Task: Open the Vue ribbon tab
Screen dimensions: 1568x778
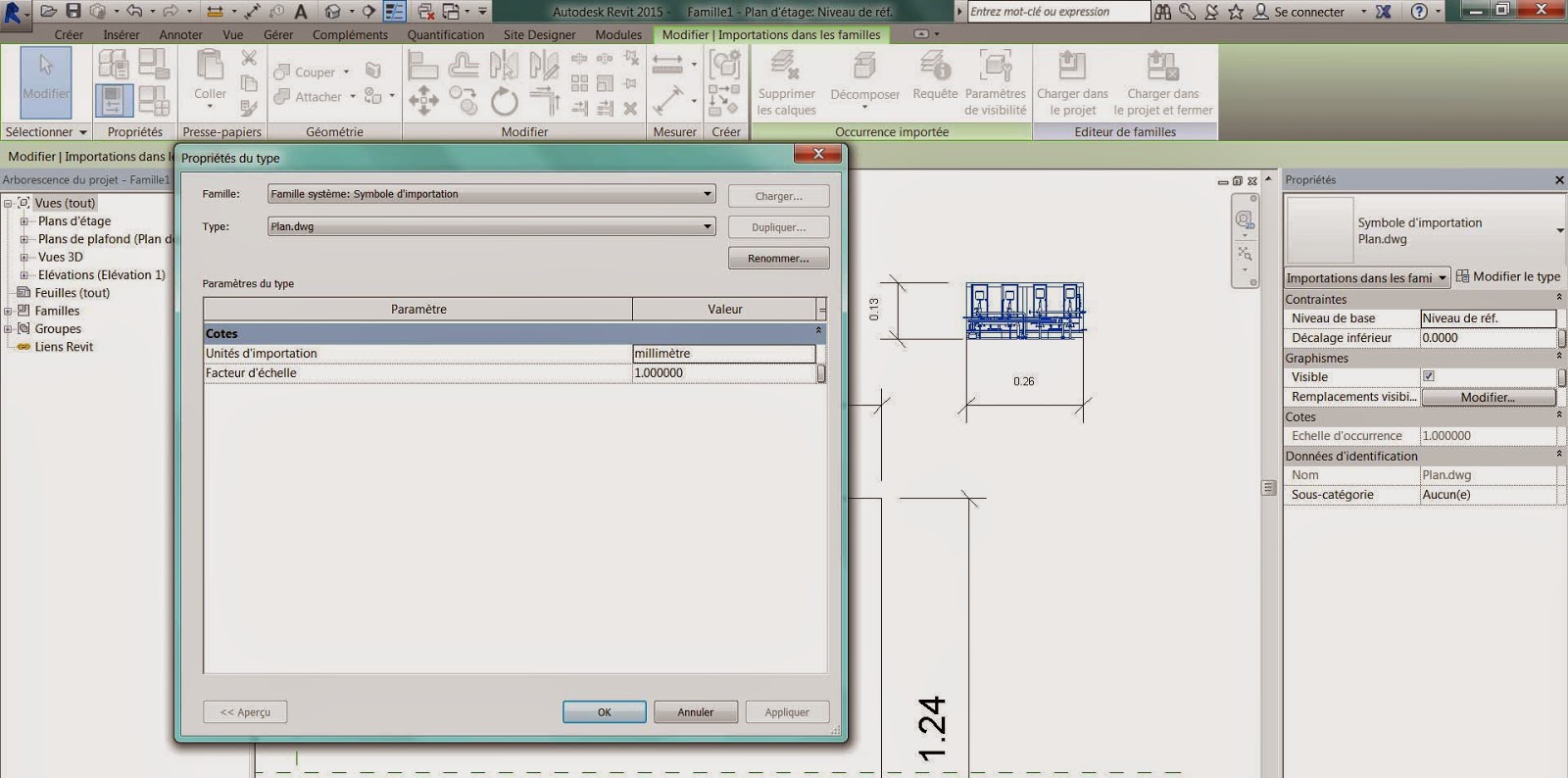Action: click(x=233, y=34)
